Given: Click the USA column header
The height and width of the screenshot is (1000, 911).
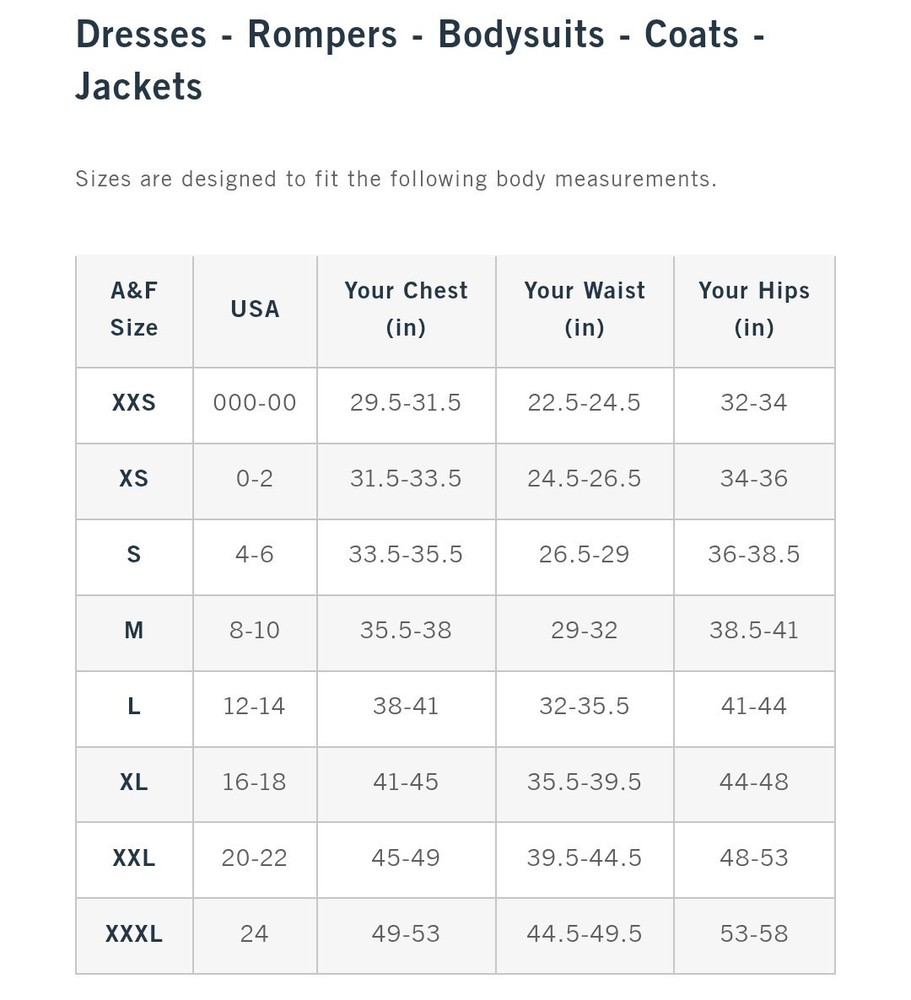Looking at the screenshot, I should click(255, 309).
